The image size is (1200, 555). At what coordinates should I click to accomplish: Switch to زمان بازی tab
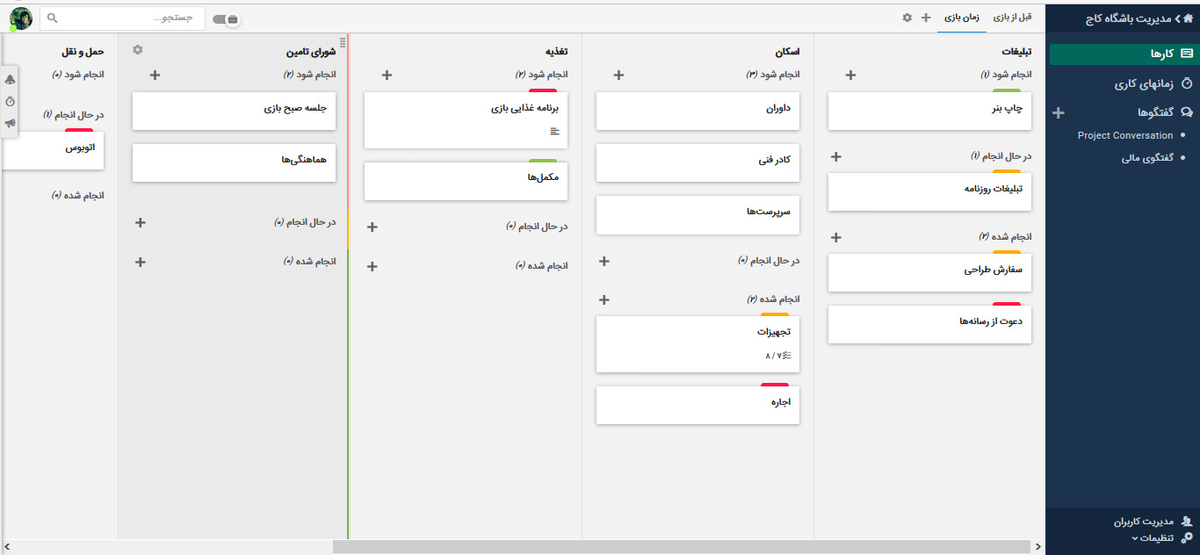click(x=962, y=18)
